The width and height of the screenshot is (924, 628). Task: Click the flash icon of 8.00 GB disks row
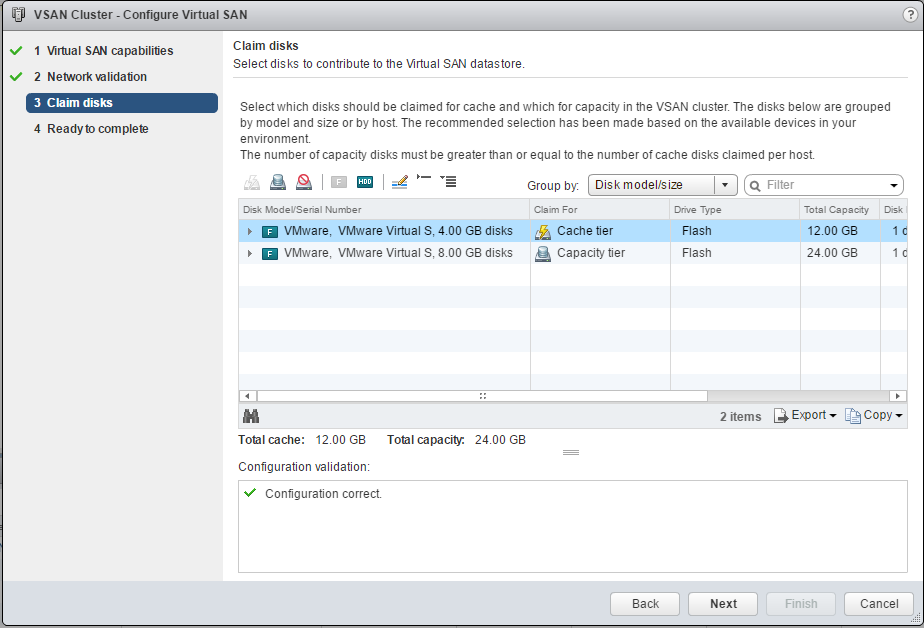270,254
